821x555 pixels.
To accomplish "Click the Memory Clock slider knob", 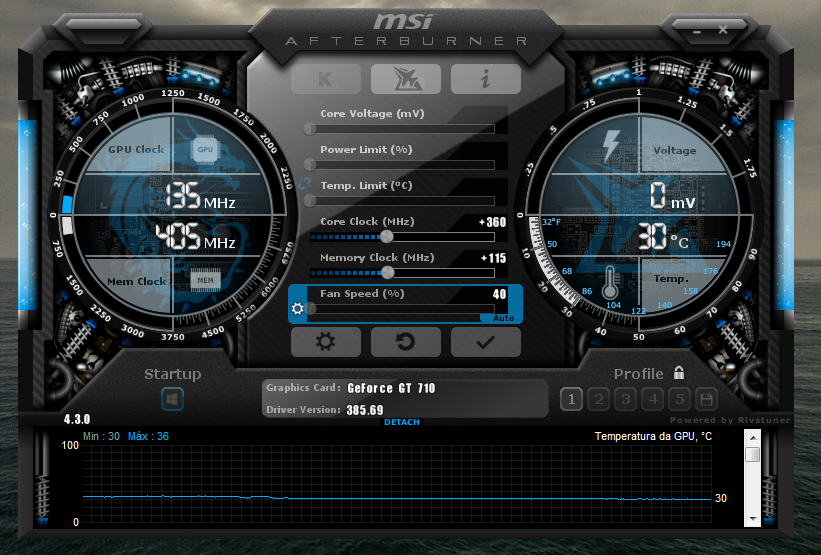I will (387, 272).
